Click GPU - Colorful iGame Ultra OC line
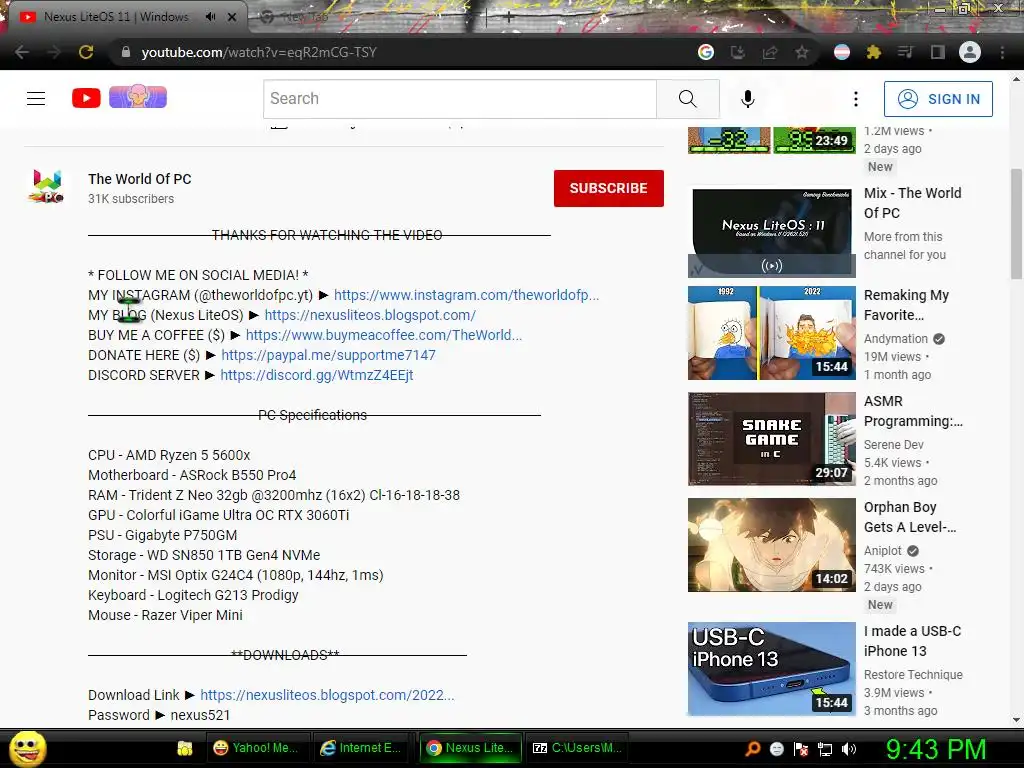Viewport: 1024px width, 768px height. (219, 515)
